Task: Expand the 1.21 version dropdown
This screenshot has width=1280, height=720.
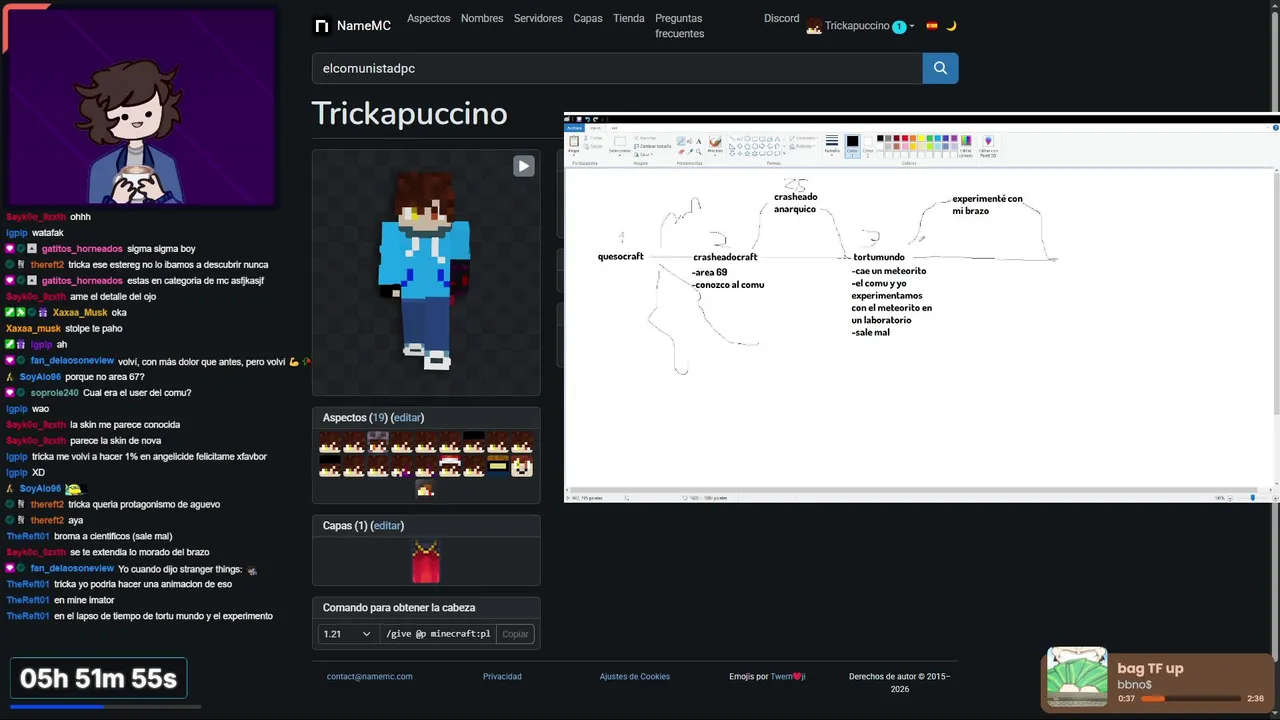Action: (348, 634)
